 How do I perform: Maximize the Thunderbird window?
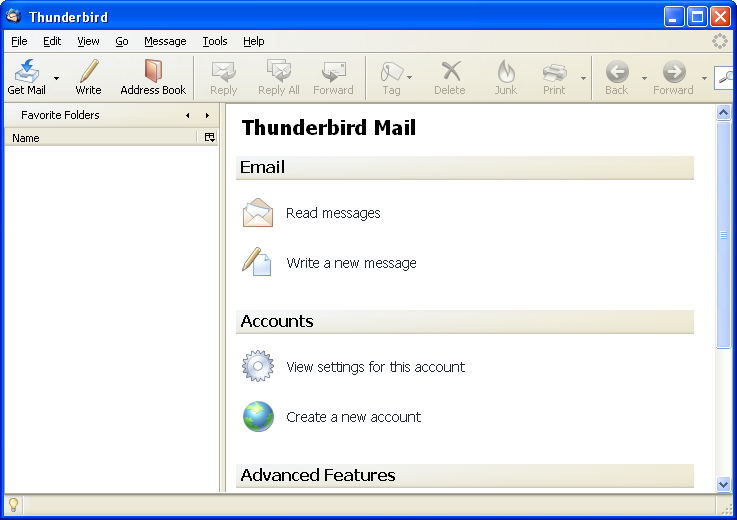pos(697,17)
